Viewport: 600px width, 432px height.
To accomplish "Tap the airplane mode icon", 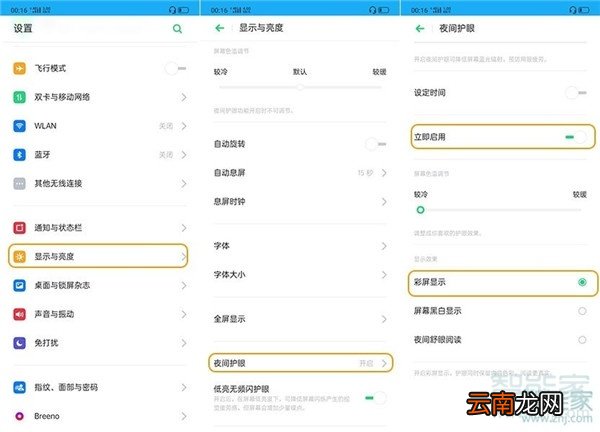I will pos(20,68).
